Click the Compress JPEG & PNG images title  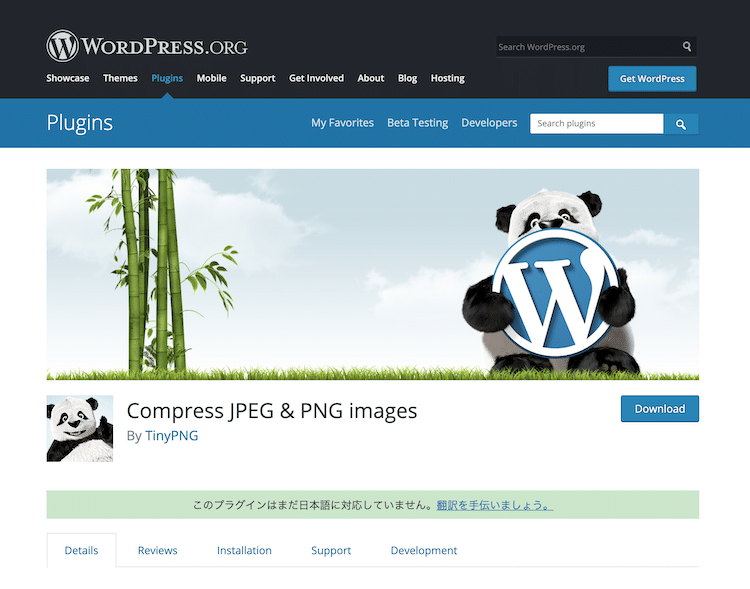[x=272, y=411]
